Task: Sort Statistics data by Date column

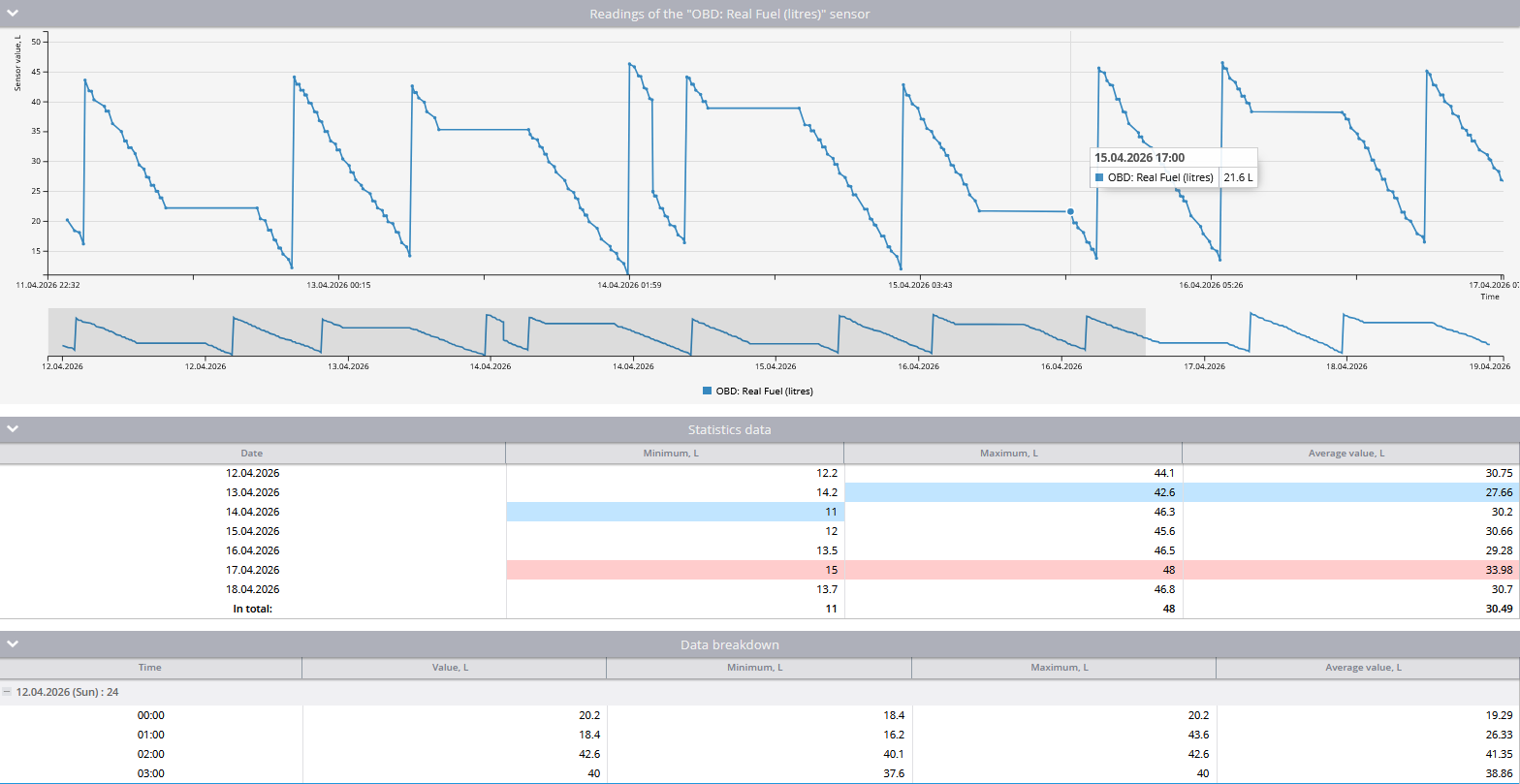Action: click(x=252, y=454)
